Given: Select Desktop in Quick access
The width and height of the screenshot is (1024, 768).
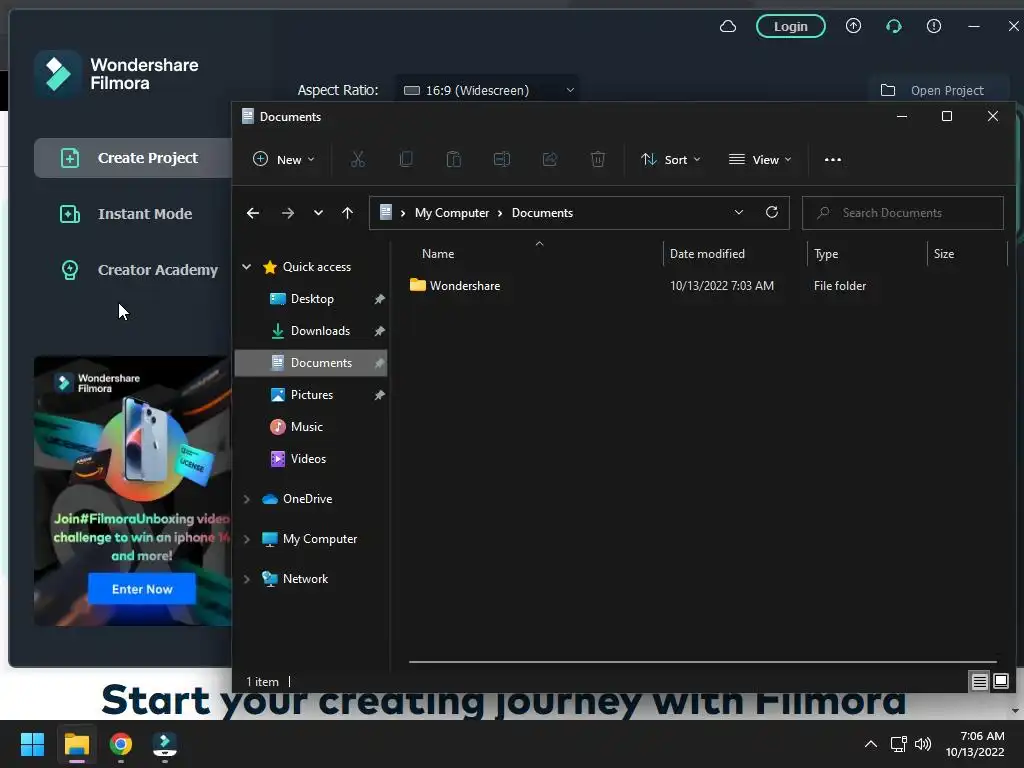Looking at the screenshot, I should 311,299.
